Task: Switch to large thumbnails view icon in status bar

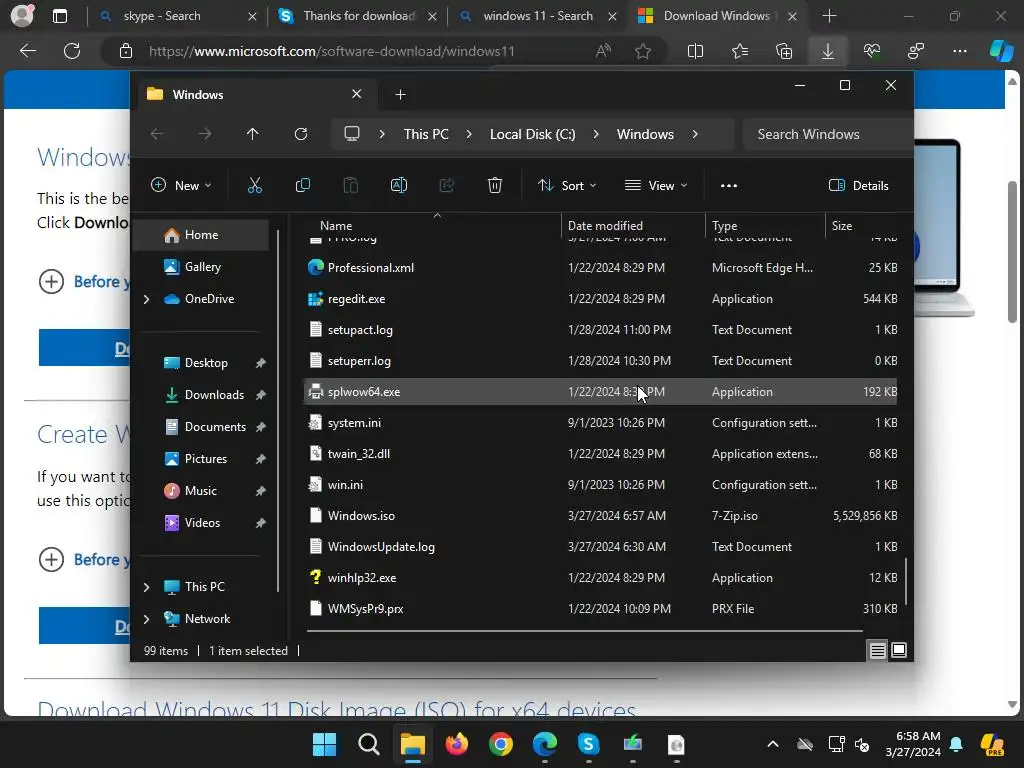Action: [x=899, y=650]
